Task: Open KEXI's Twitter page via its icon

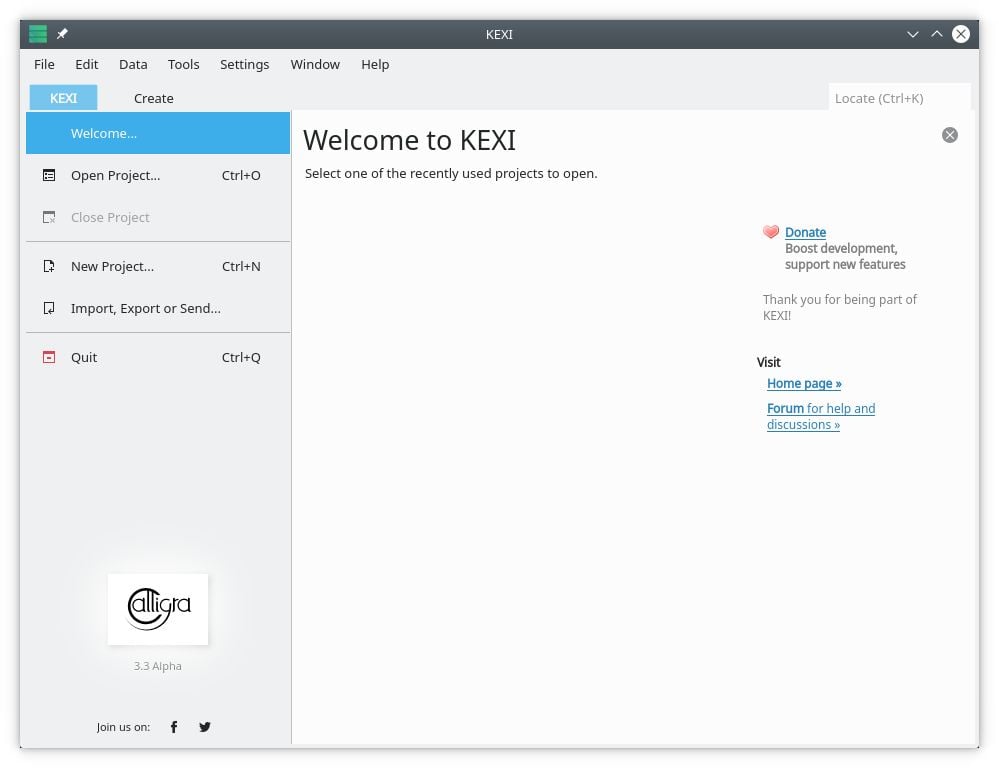Action: 204,727
